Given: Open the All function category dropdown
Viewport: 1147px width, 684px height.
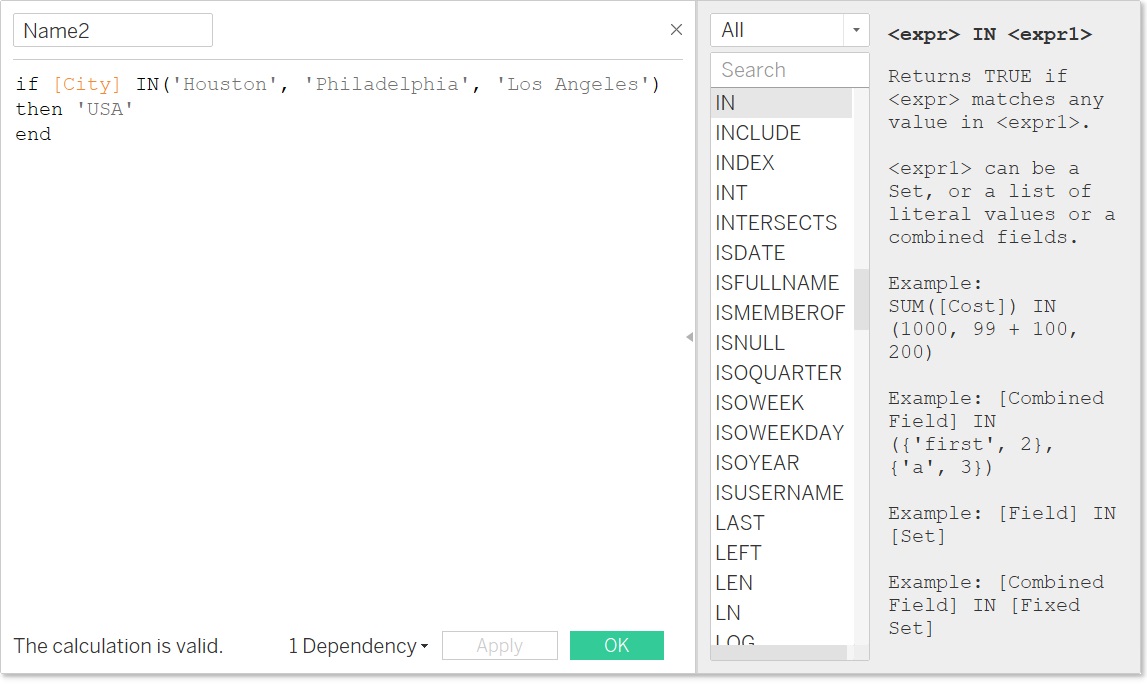Looking at the screenshot, I should pos(857,30).
